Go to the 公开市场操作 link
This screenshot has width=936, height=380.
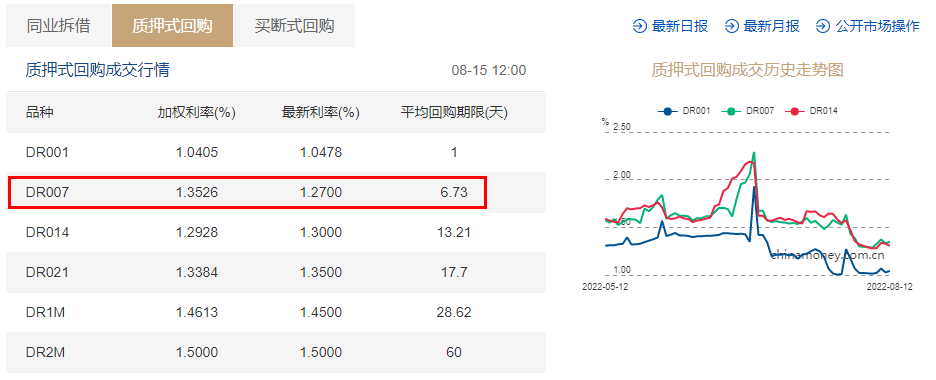coord(878,26)
